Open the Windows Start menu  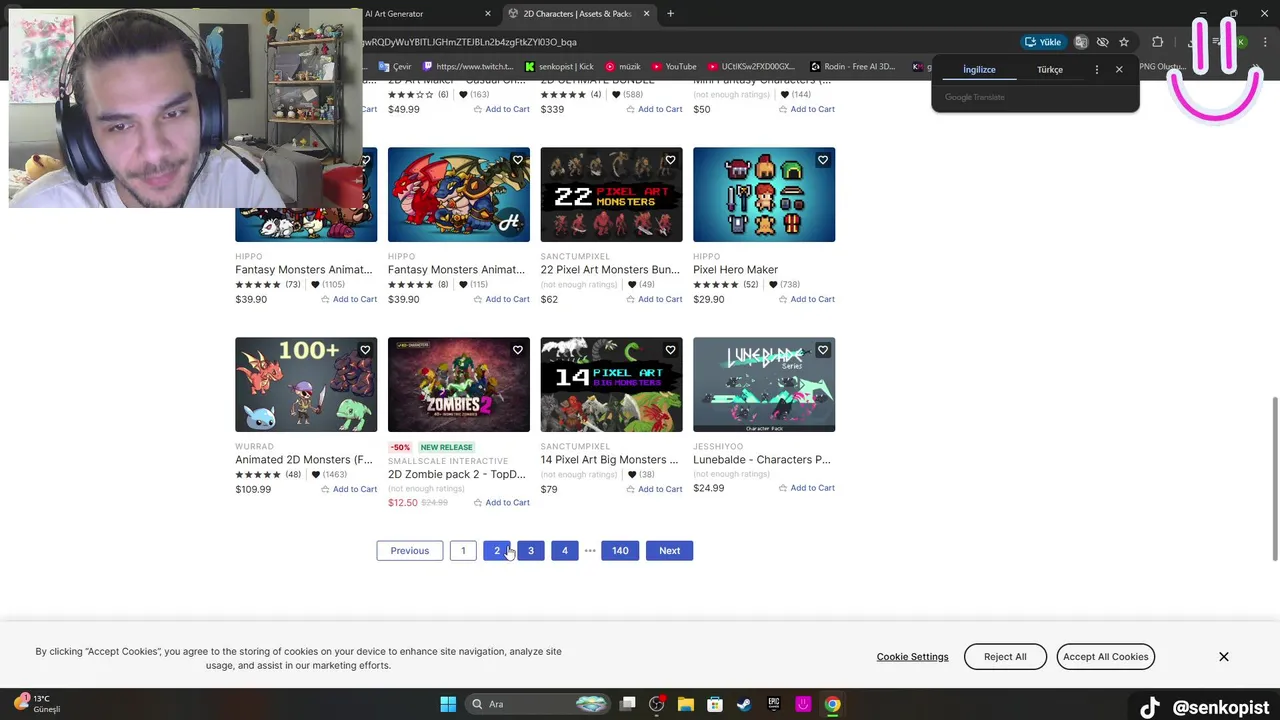(x=448, y=704)
